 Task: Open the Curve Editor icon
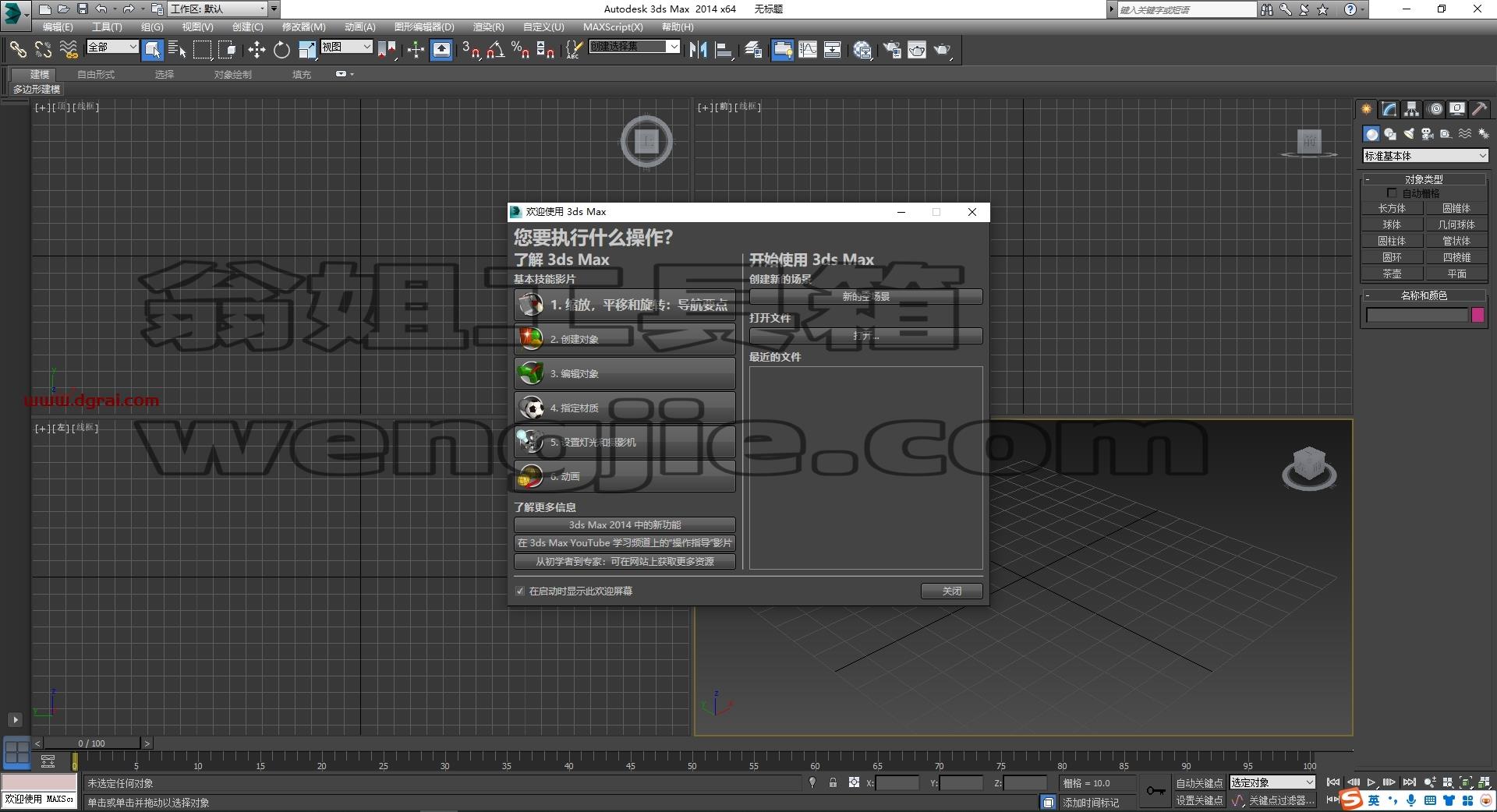click(808, 50)
